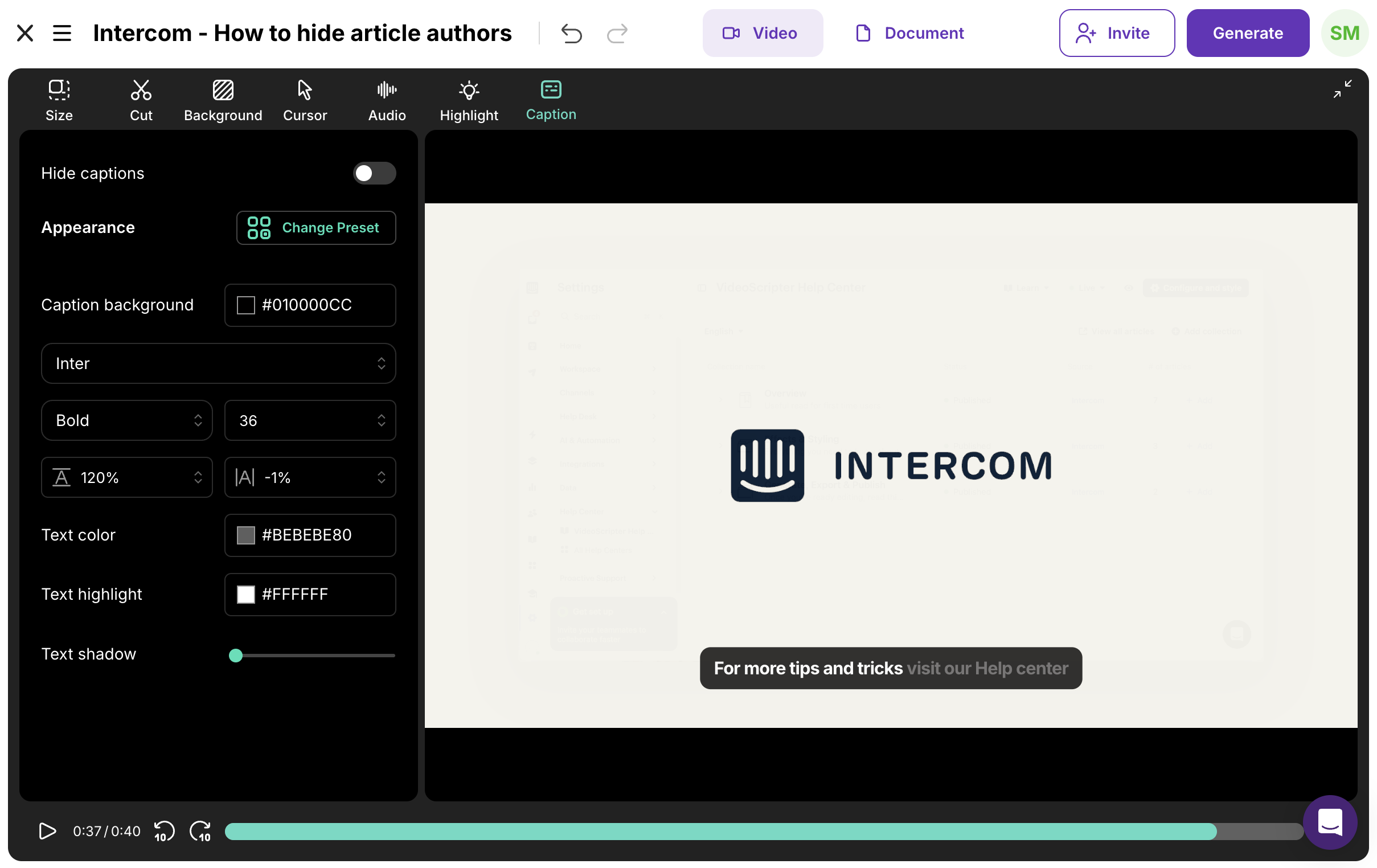Switch to the Video tab
1377x868 pixels.
[763, 33]
